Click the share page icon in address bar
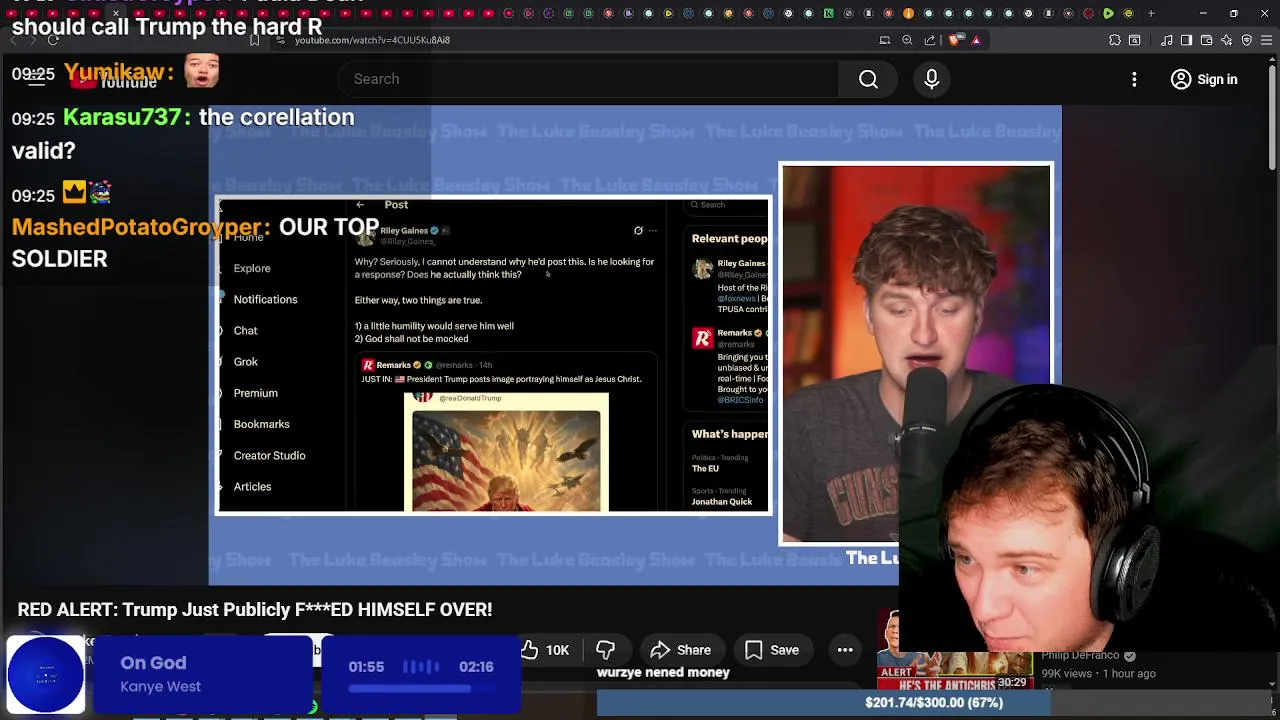This screenshot has height=720, width=1280. 930,40
